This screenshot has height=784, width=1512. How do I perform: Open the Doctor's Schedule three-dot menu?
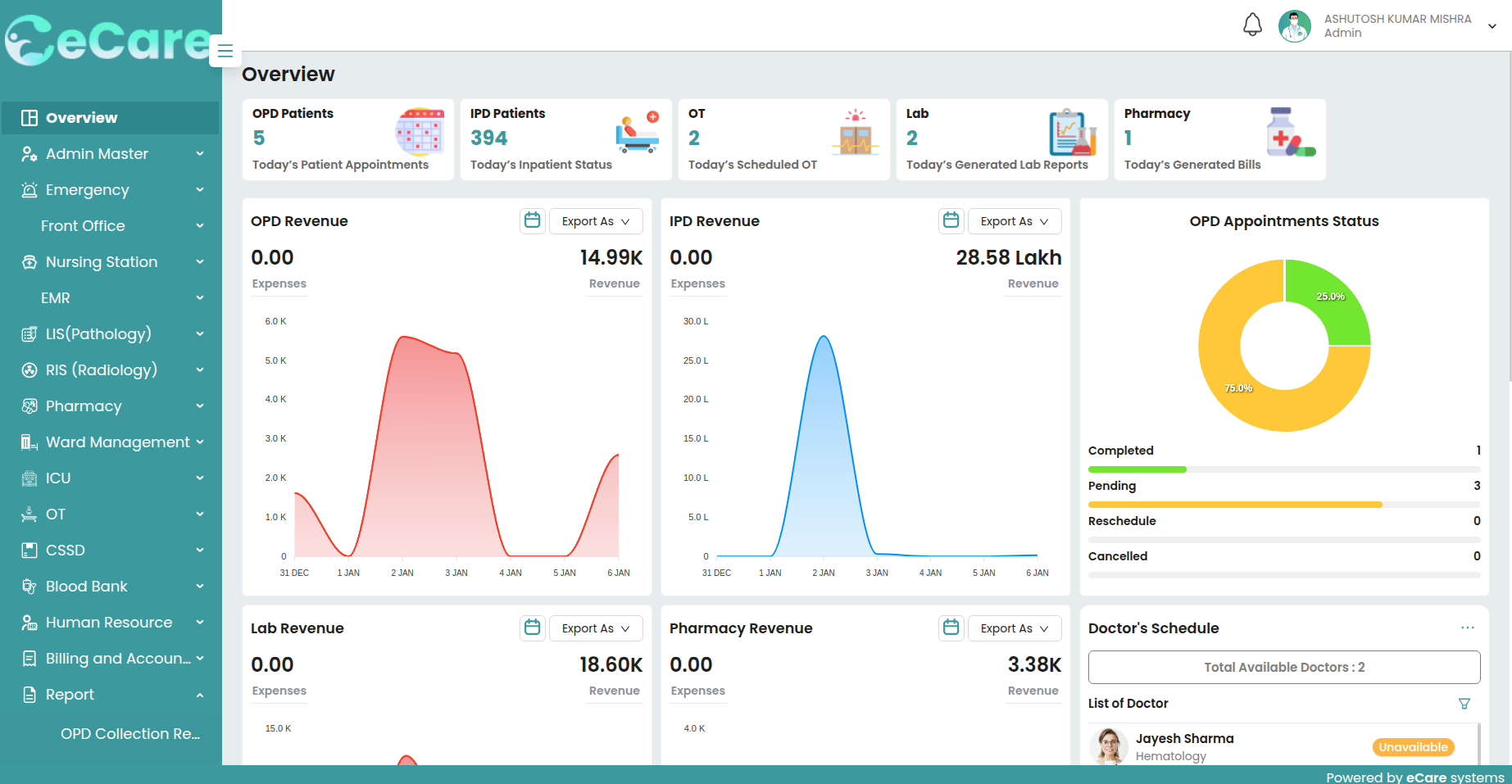click(1467, 628)
